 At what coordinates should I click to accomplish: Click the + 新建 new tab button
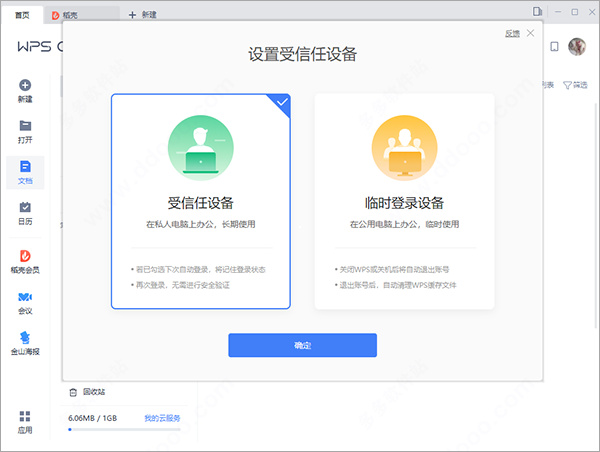pos(142,15)
